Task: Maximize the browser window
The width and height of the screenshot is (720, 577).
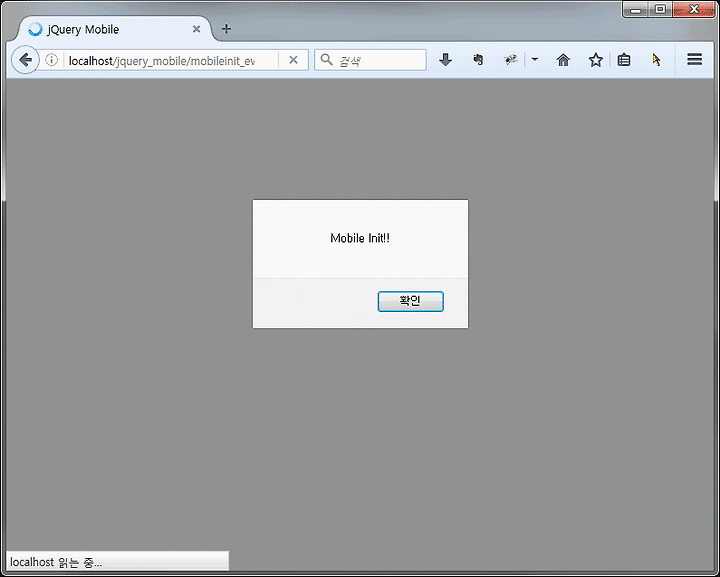Action: 660,9
